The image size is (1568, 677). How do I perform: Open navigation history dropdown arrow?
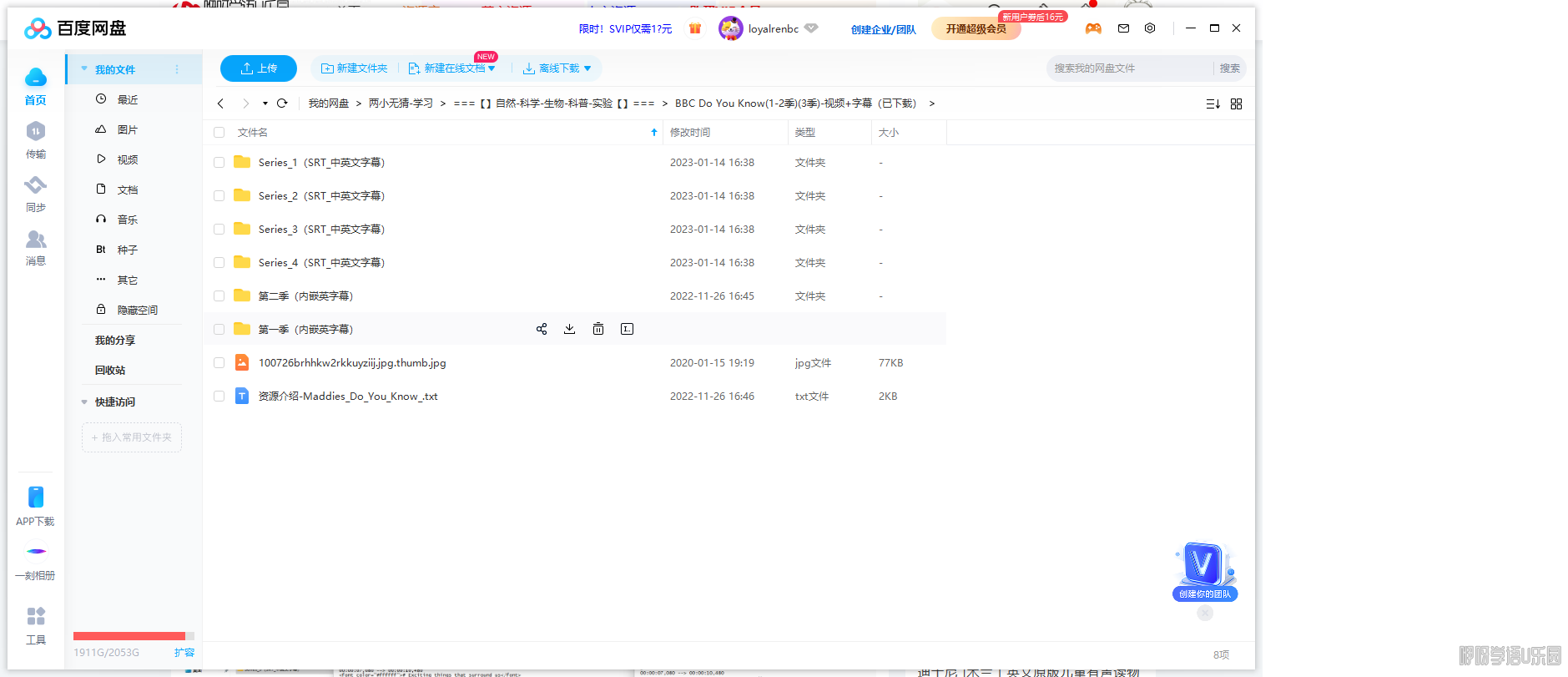tap(265, 104)
